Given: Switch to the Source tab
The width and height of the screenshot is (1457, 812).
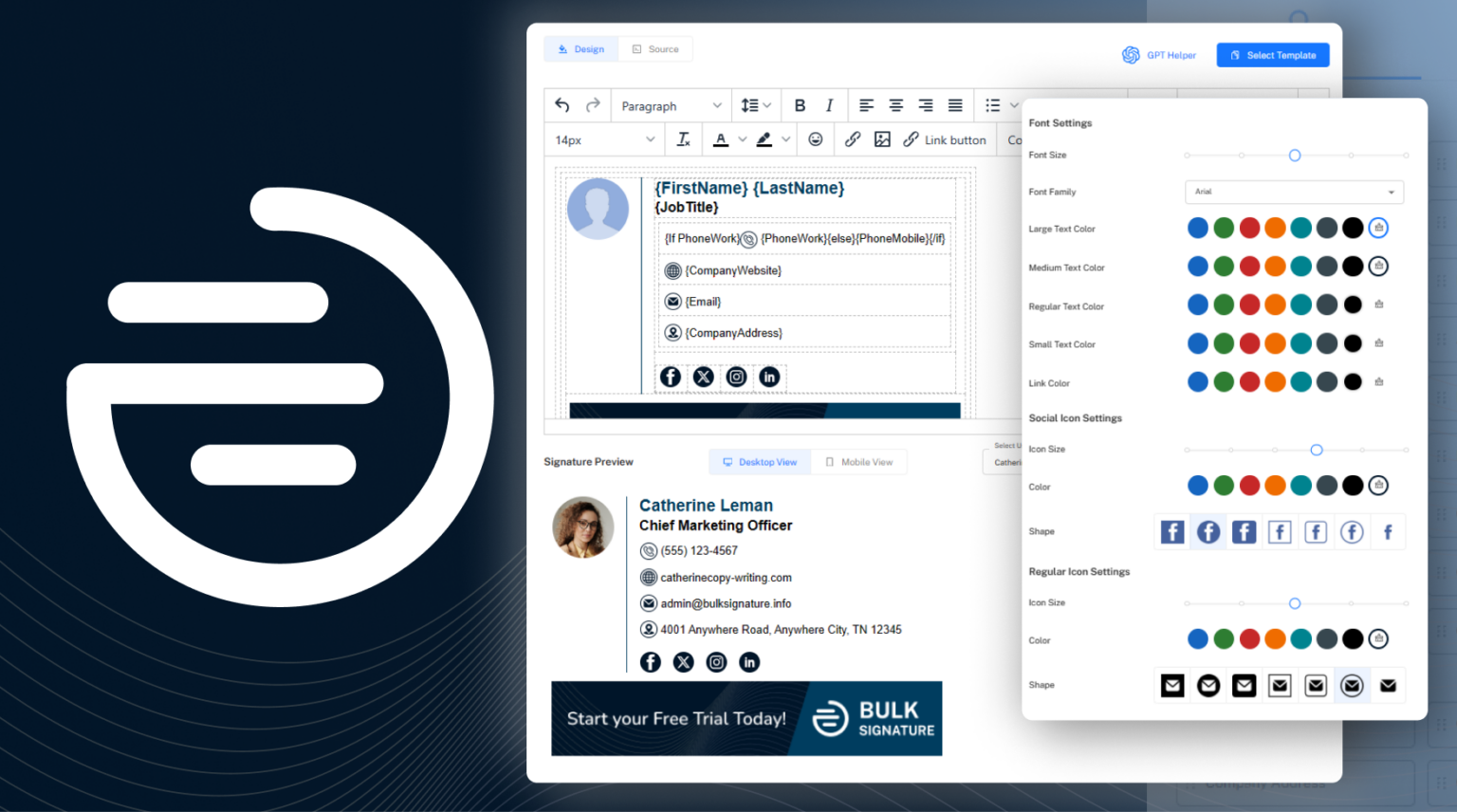Looking at the screenshot, I should (655, 48).
